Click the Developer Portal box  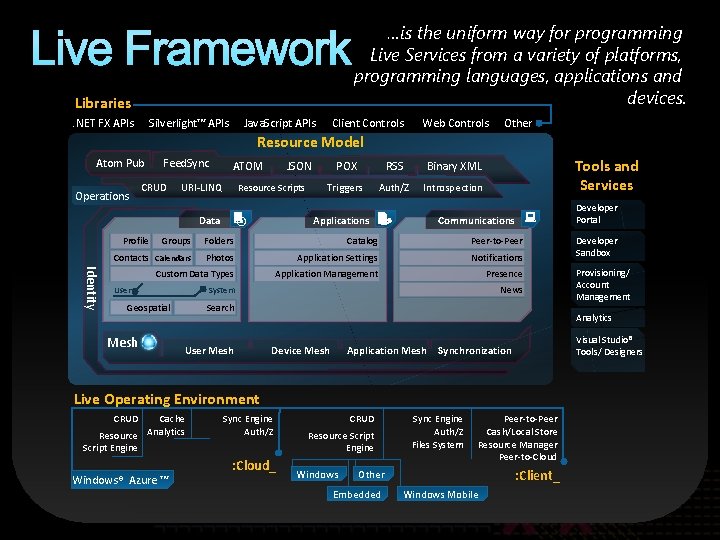click(x=608, y=214)
